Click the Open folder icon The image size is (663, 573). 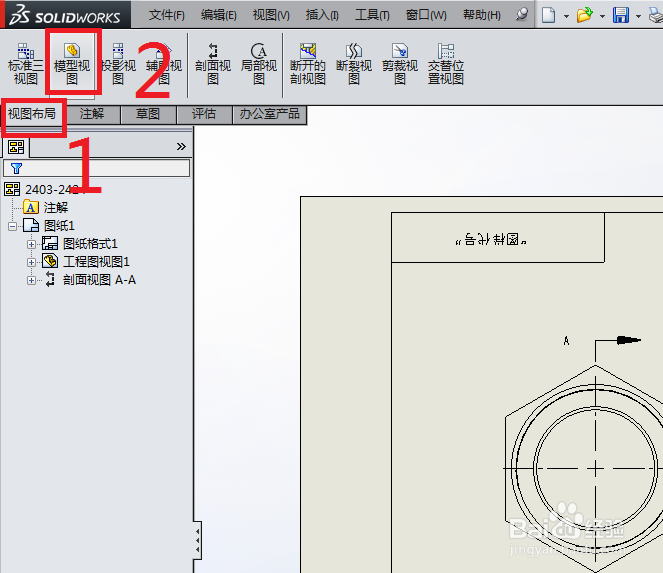click(x=584, y=15)
